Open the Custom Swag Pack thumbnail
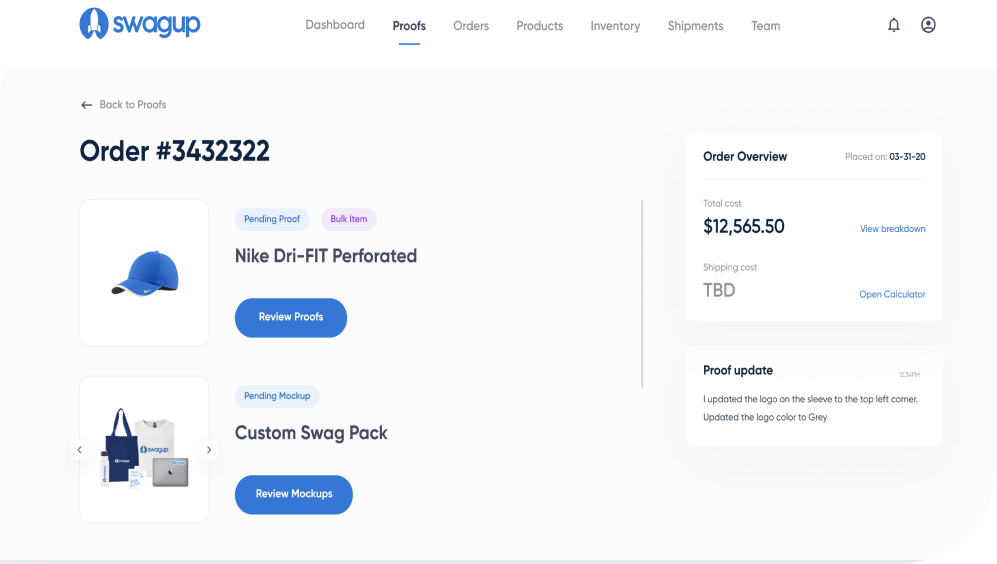 144,450
